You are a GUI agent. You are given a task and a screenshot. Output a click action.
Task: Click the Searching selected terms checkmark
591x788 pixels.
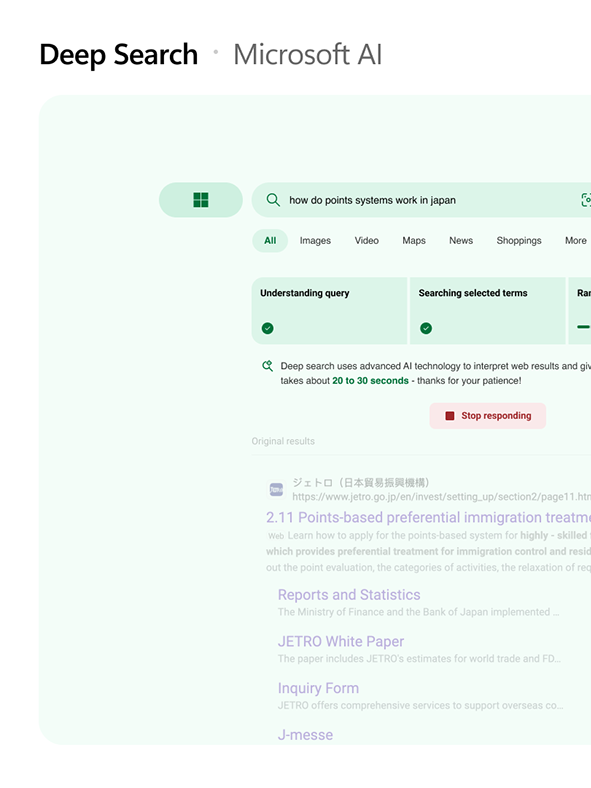tap(426, 328)
